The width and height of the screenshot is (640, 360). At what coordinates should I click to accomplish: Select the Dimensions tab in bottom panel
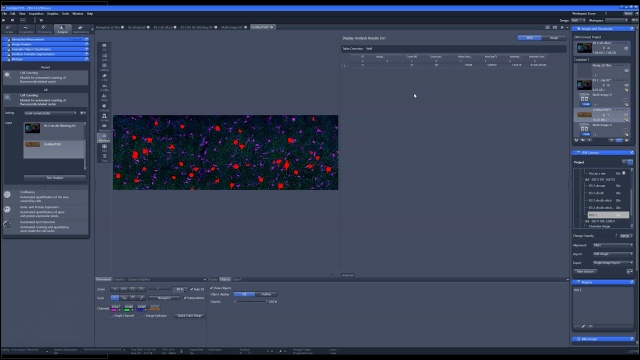(103, 280)
